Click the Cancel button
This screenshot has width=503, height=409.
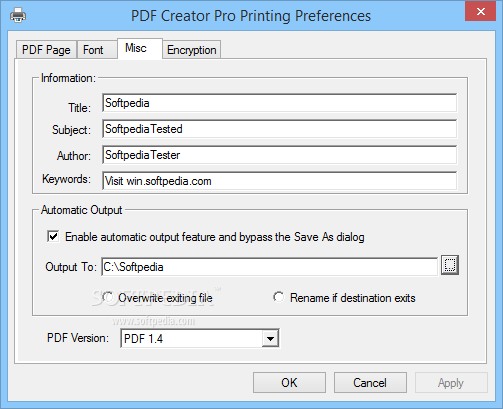pyautogui.click(x=370, y=383)
